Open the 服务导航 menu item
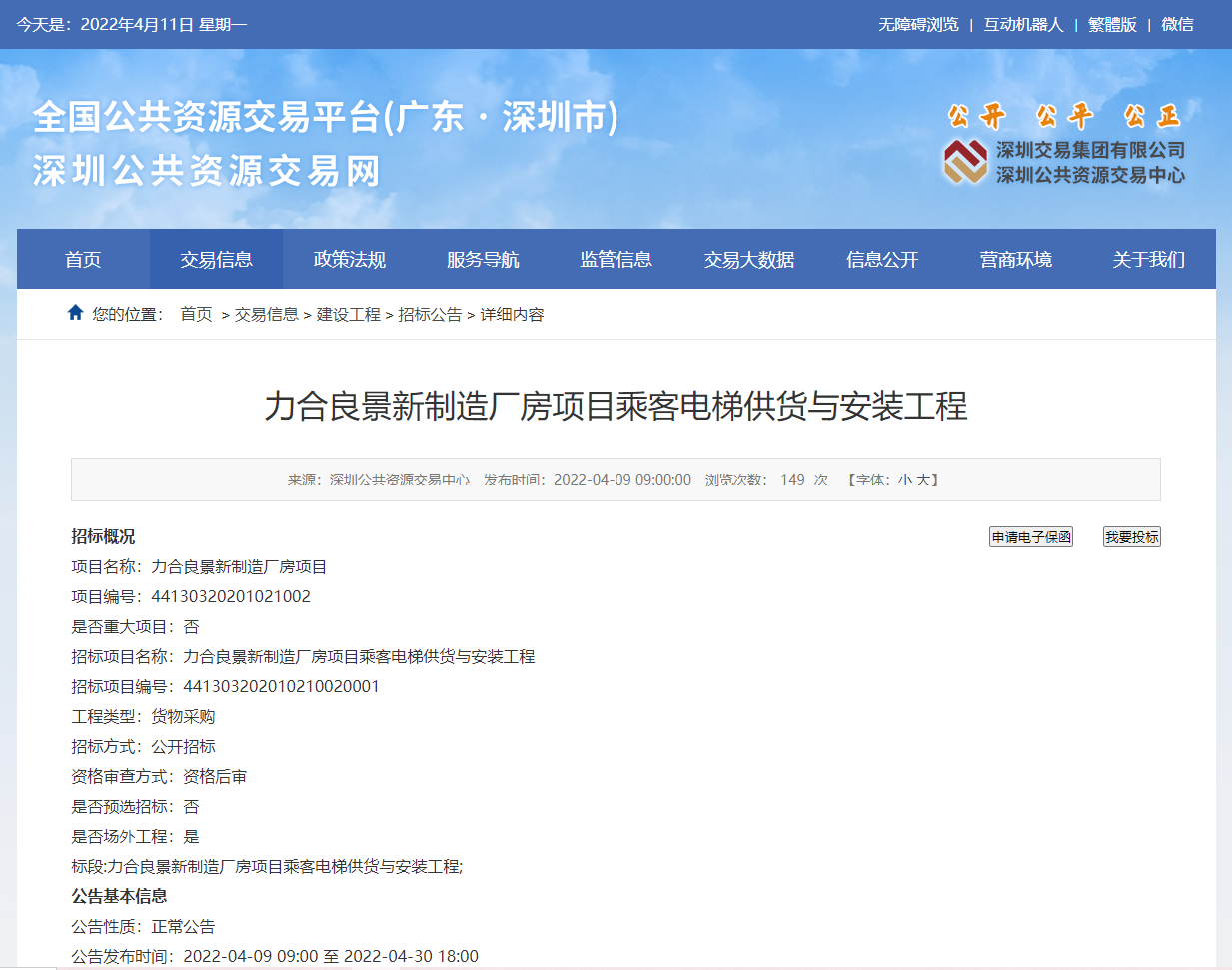The image size is (1232, 970). (483, 258)
